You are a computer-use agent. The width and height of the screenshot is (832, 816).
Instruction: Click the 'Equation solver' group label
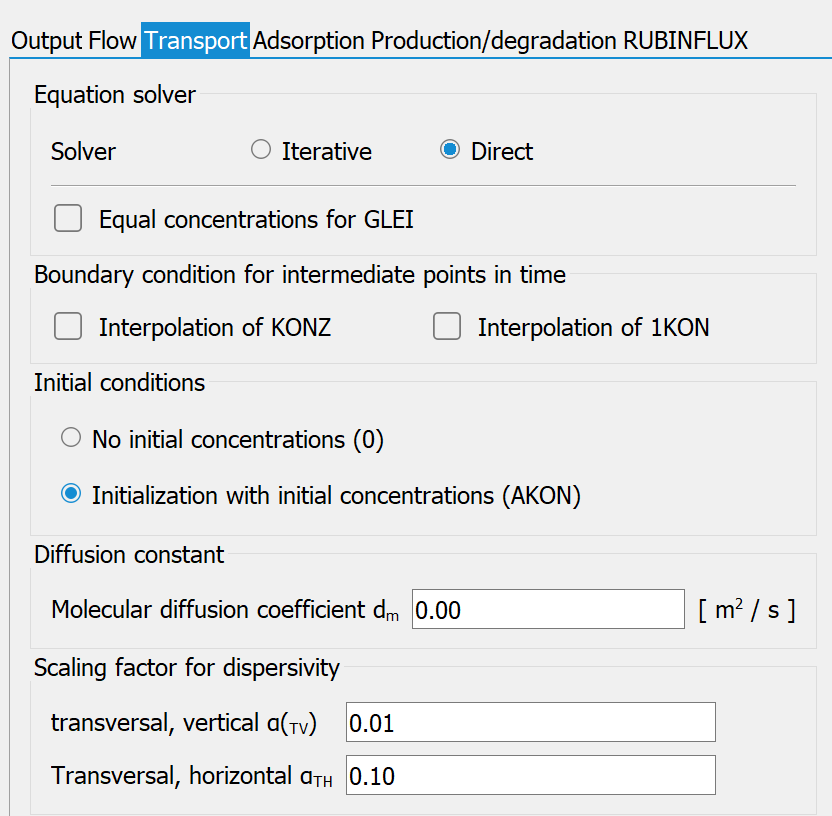[x=115, y=95]
